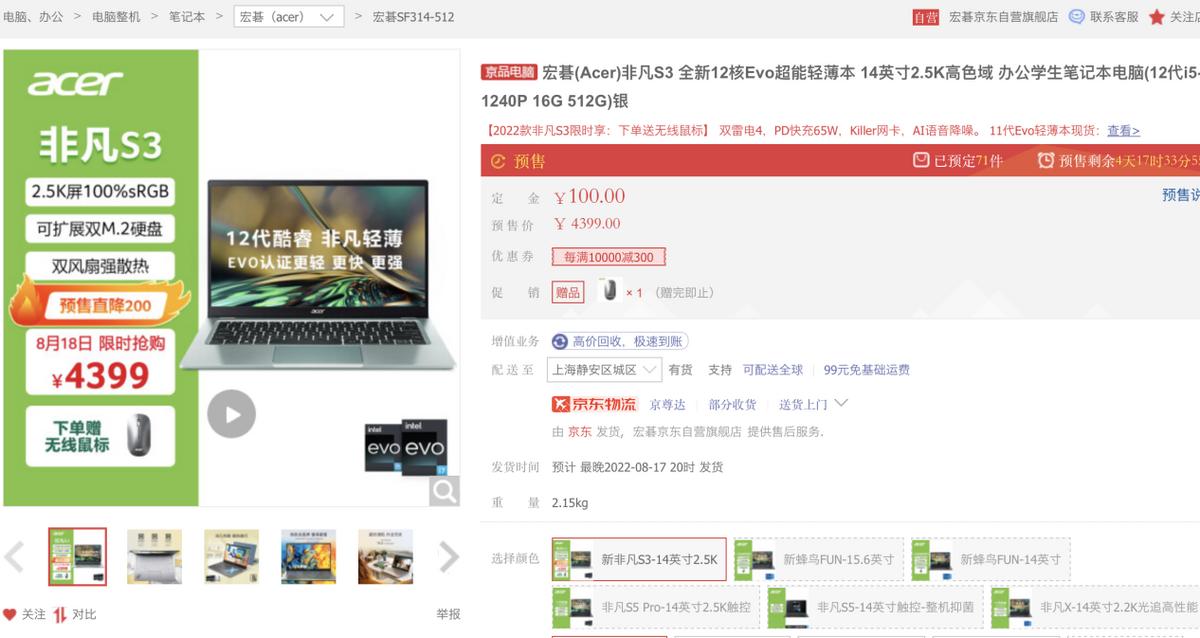1200x638 pixels.
Task: Click the countdown clock icon in the presale bar
Action: (x=1047, y=160)
